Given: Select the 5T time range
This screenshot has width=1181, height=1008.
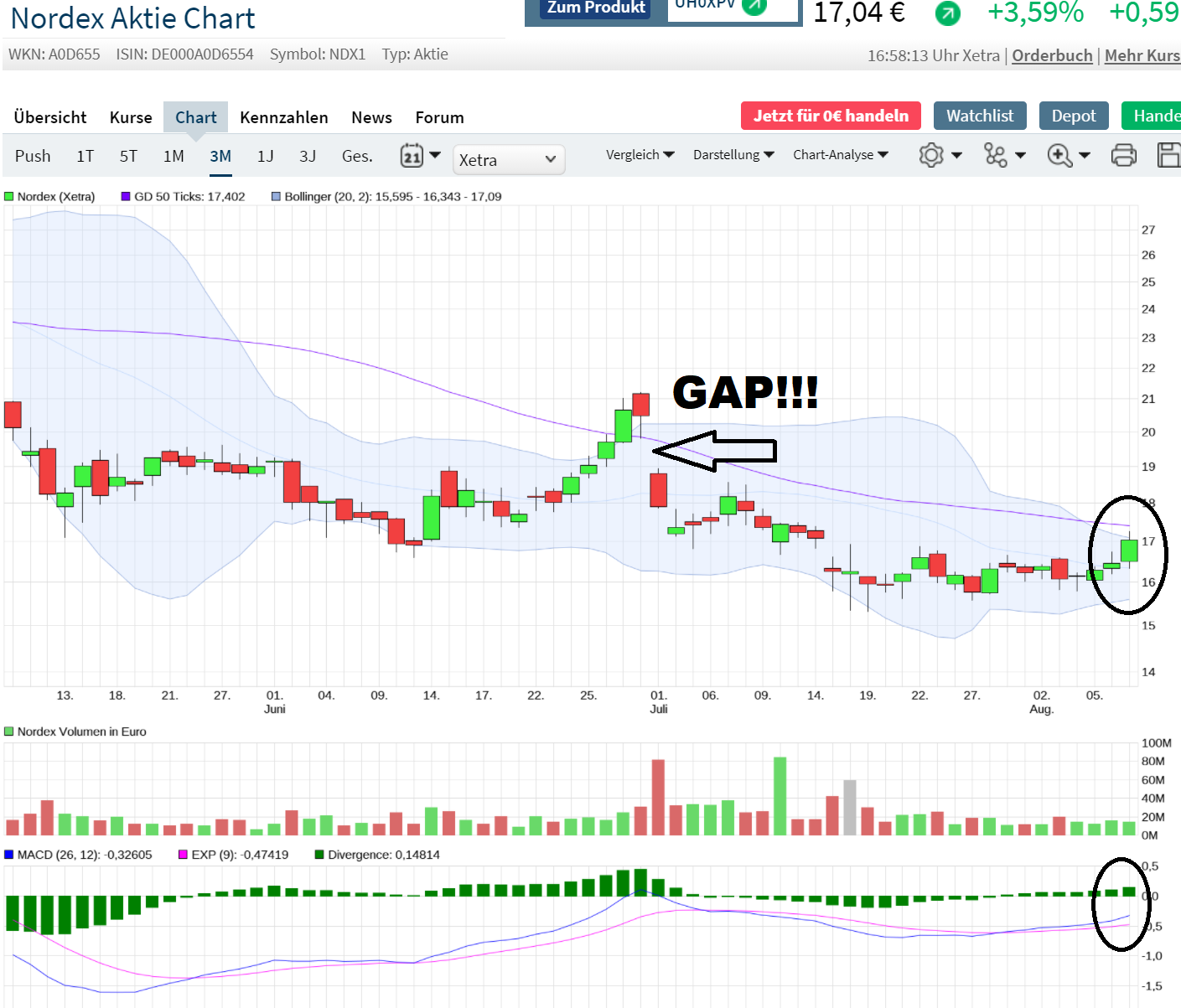Looking at the screenshot, I should [x=128, y=156].
